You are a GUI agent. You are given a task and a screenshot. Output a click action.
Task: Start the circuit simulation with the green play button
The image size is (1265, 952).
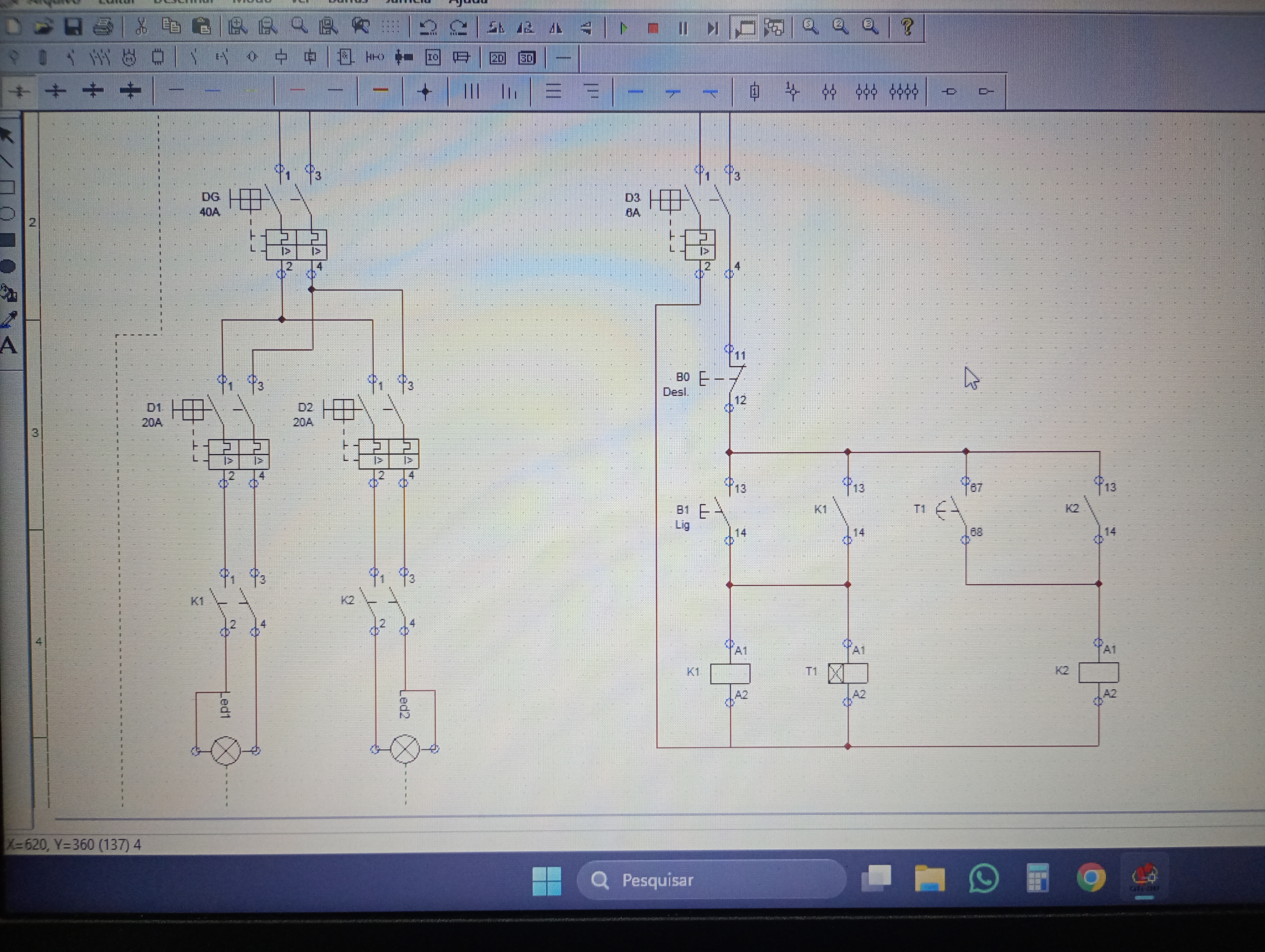(624, 28)
